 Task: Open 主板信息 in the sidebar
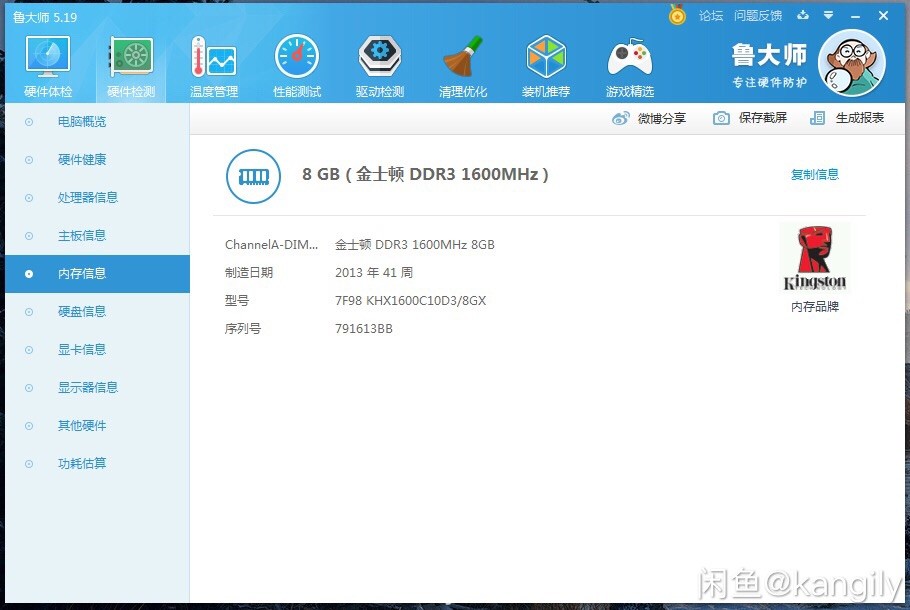98,236
